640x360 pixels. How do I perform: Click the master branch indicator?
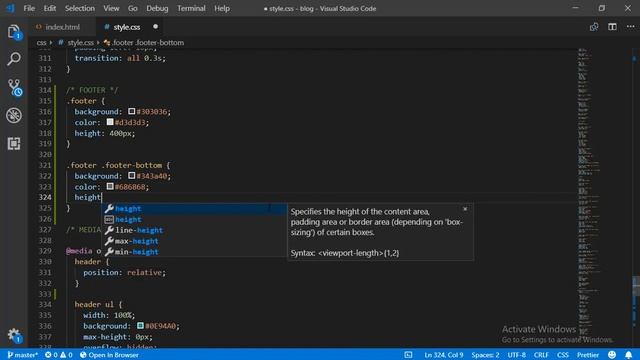point(22,355)
